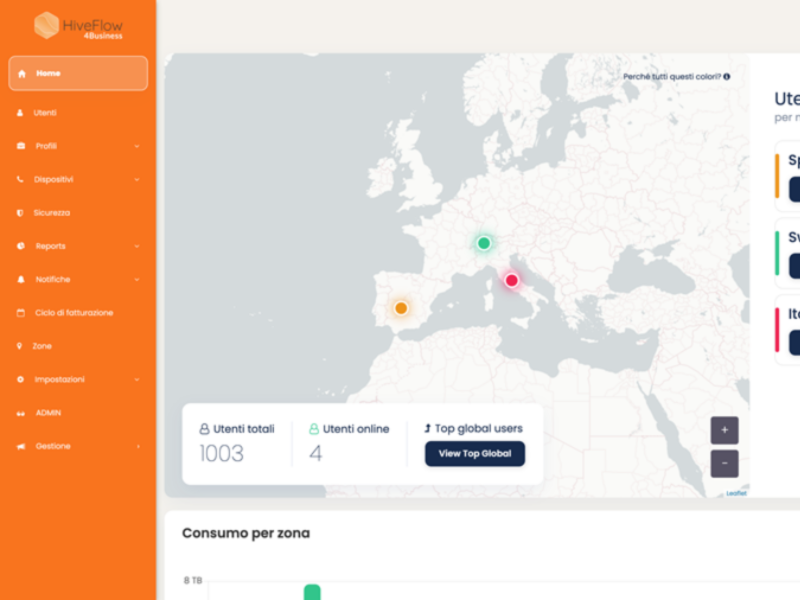The image size is (800, 600).
Task: Select the green marker over Switzerland
Action: [x=484, y=243]
